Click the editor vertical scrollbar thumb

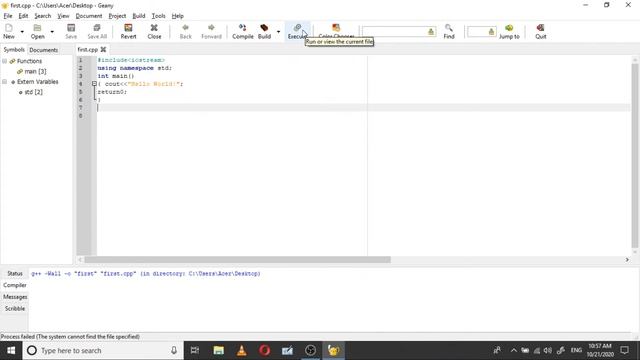click(635, 155)
